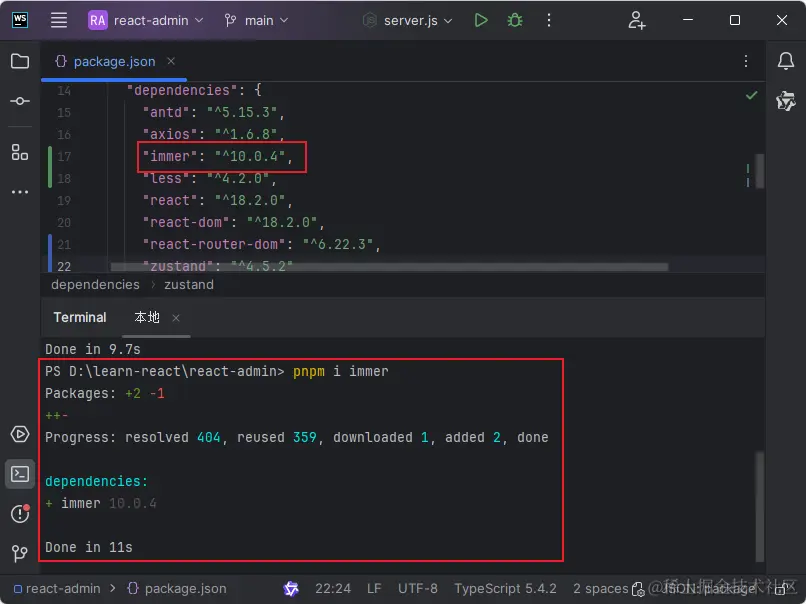This screenshot has height=604, width=806.
Task: Click the editor horizontal scrollbar
Action: pyautogui.click(x=389, y=267)
